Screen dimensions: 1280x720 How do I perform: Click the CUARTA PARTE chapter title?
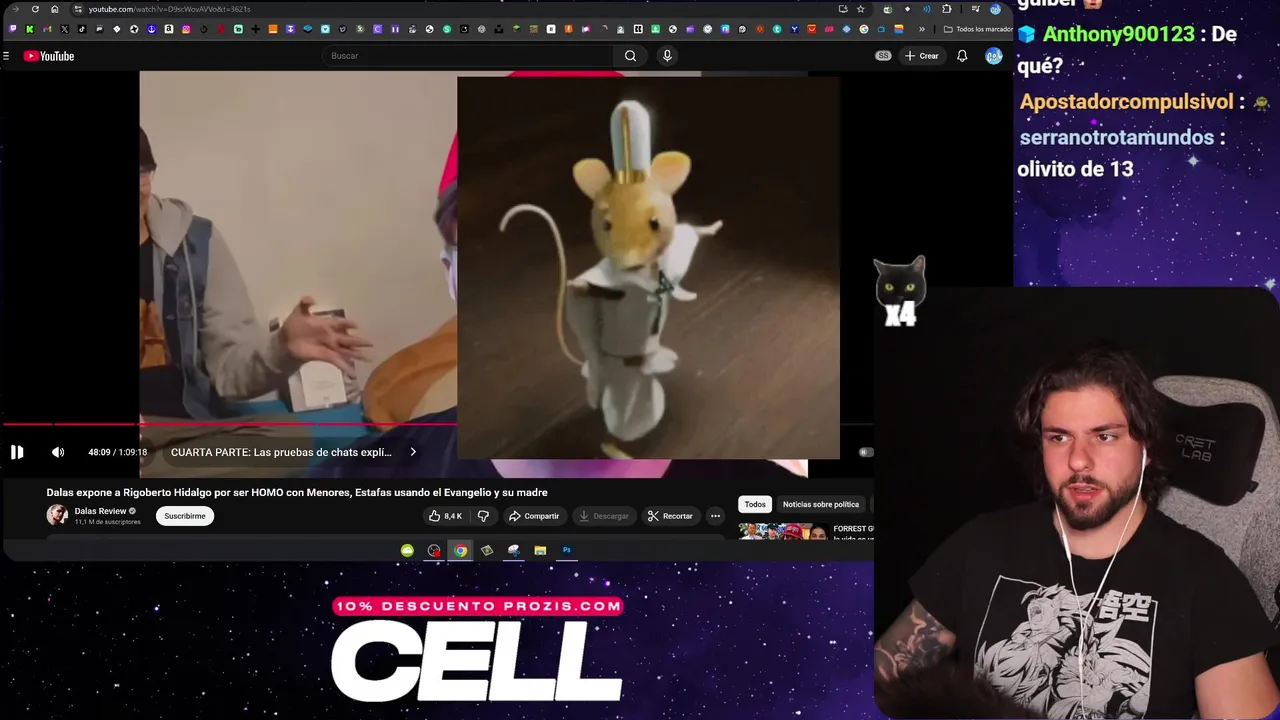[281, 452]
